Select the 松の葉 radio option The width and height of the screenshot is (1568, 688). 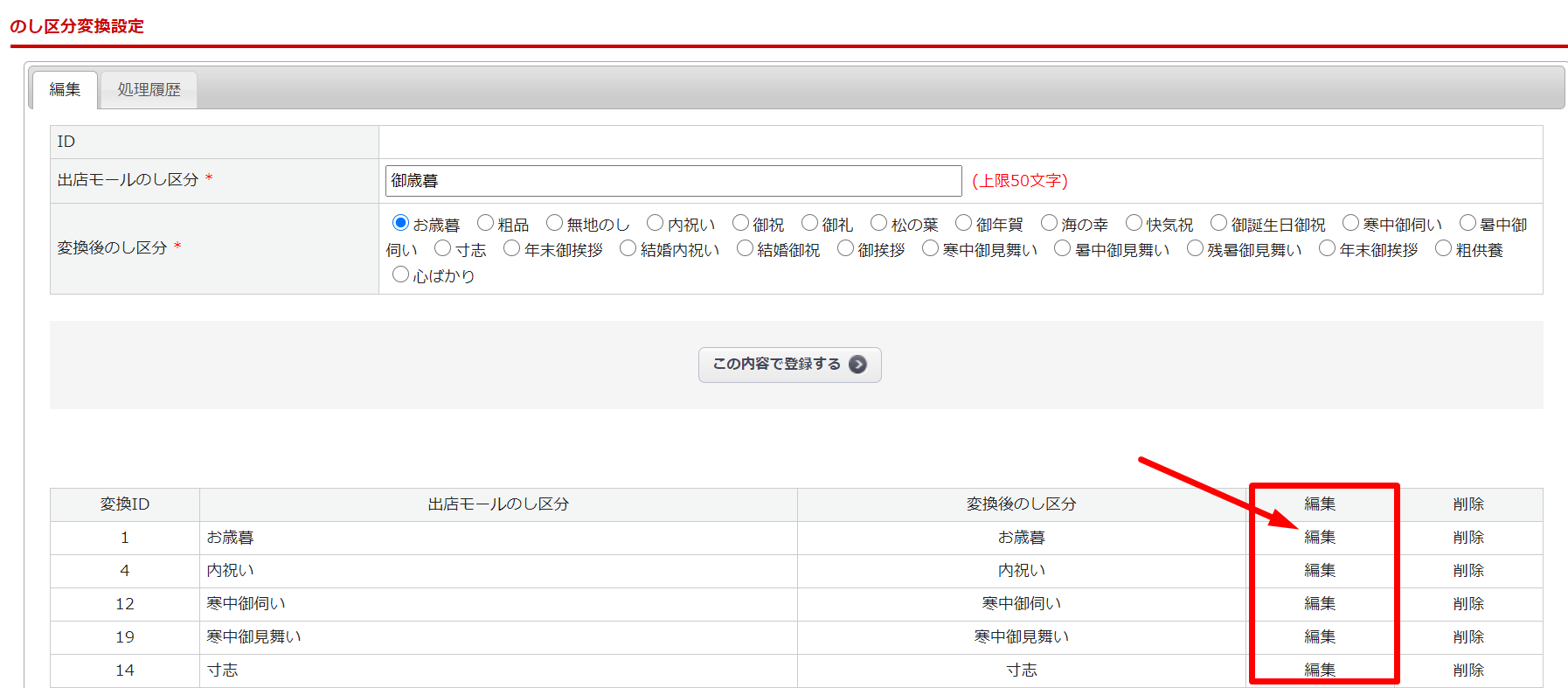point(878,224)
